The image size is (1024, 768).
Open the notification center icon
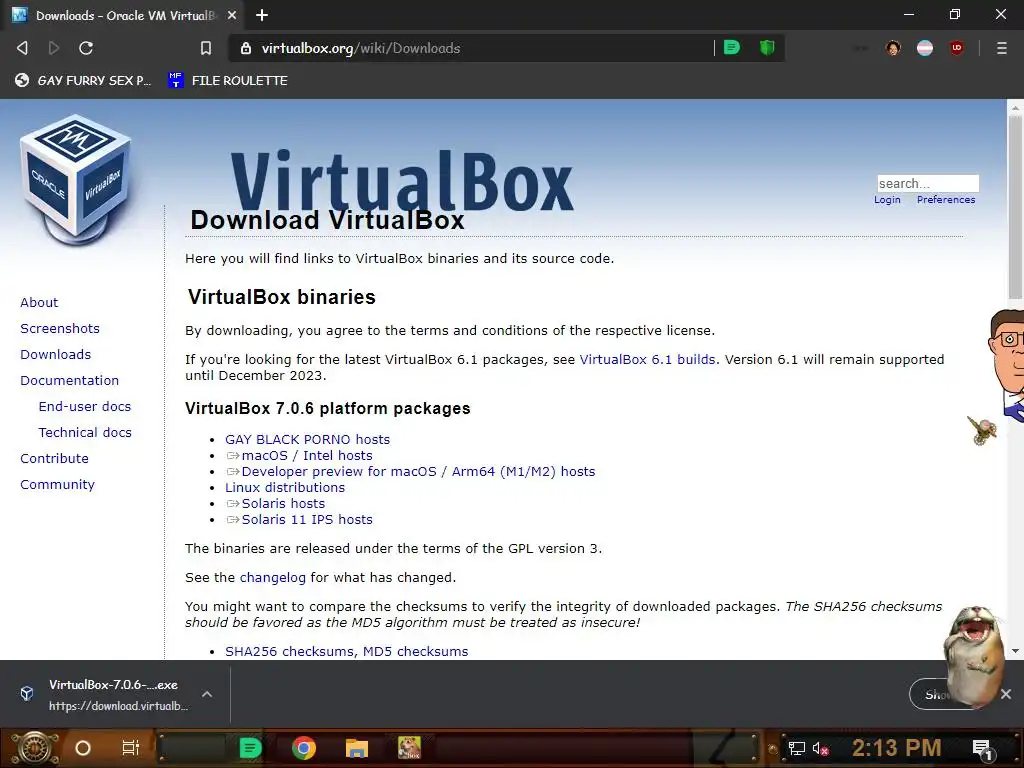(x=982, y=749)
